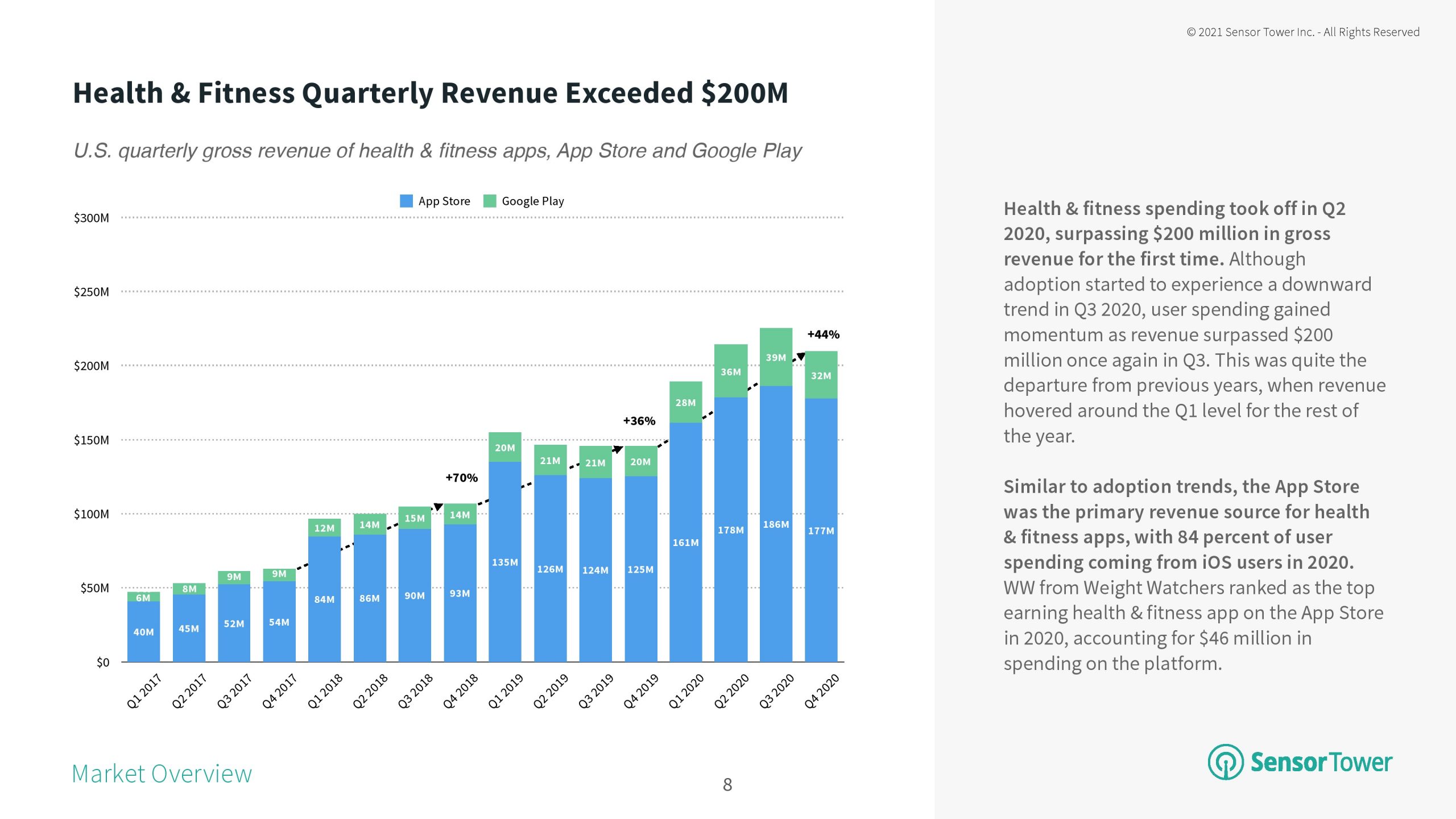Click the $300M y-axis label
The width and height of the screenshot is (1456, 819).
[x=91, y=218]
